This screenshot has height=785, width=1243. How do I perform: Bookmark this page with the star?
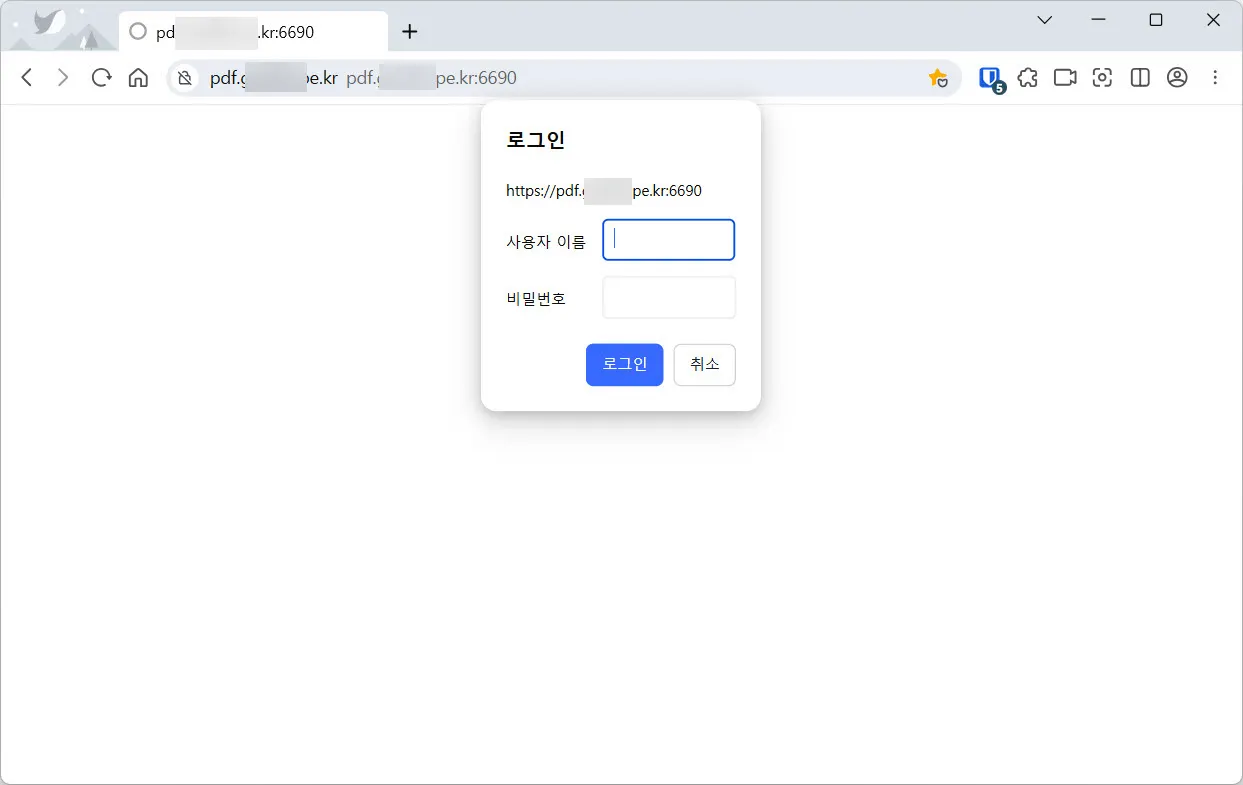click(938, 77)
